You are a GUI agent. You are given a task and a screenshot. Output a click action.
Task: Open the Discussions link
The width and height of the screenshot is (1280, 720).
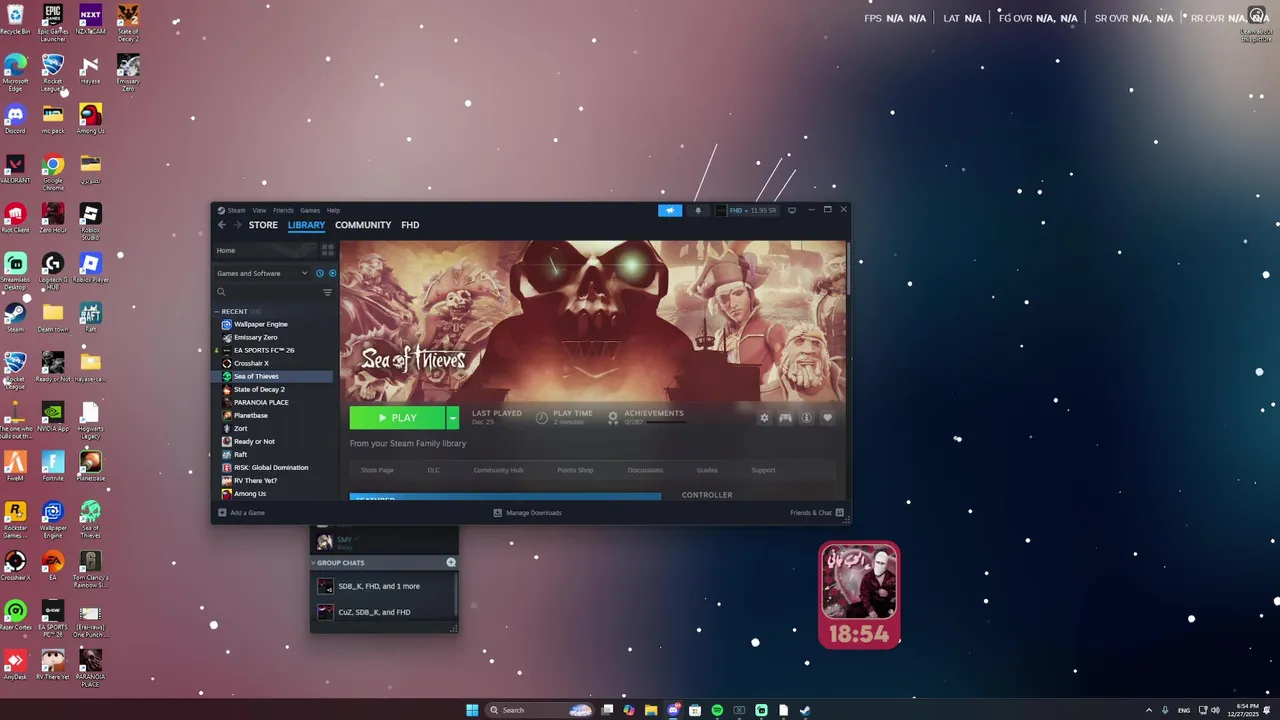645,470
